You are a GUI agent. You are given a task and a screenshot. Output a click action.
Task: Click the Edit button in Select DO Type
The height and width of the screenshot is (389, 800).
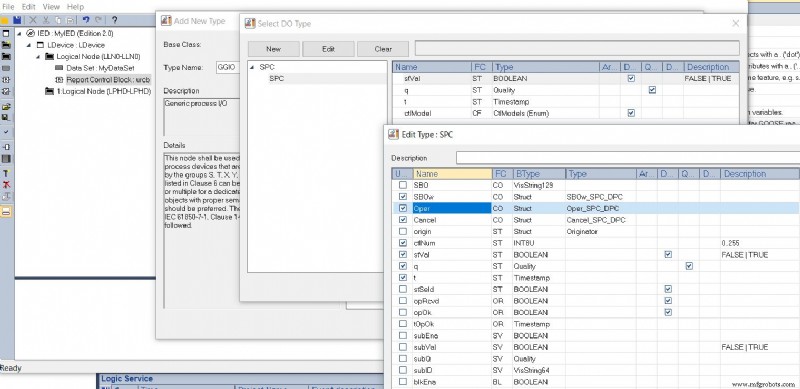coord(328,49)
